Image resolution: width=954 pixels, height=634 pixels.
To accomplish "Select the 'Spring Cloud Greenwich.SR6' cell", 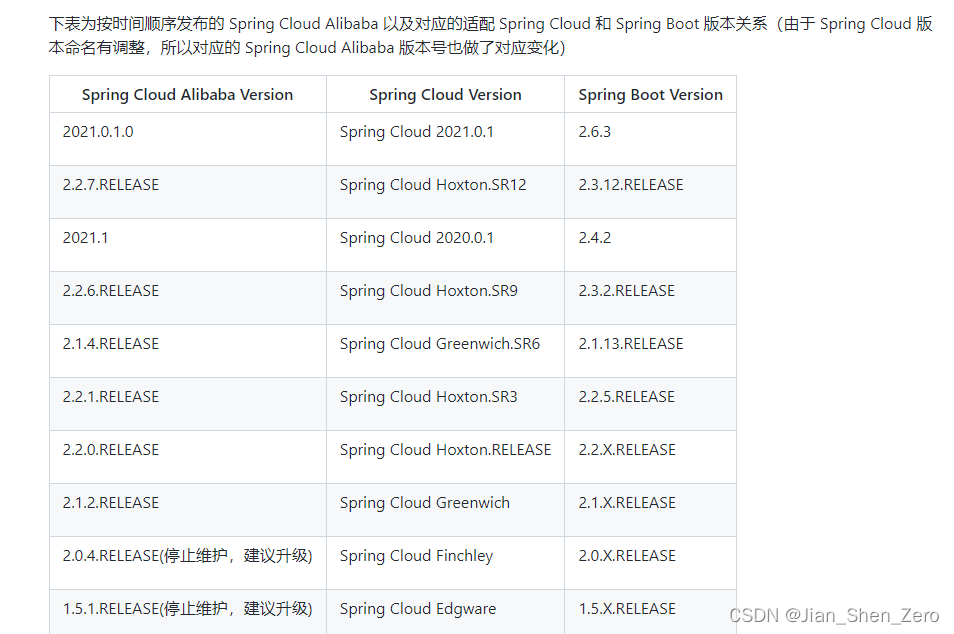I will coord(445,350).
